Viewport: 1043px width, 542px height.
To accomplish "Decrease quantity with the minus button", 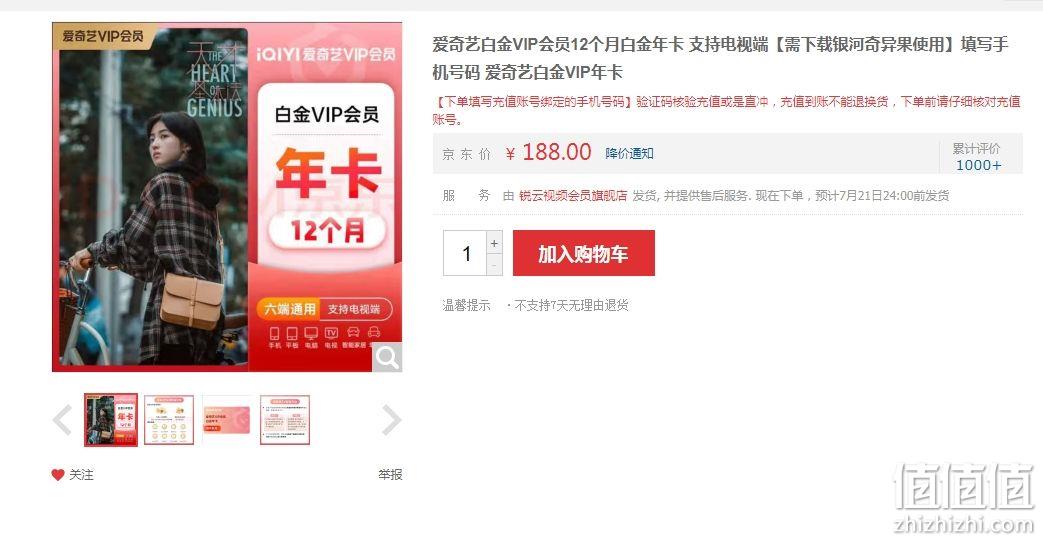I will coord(494,265).
